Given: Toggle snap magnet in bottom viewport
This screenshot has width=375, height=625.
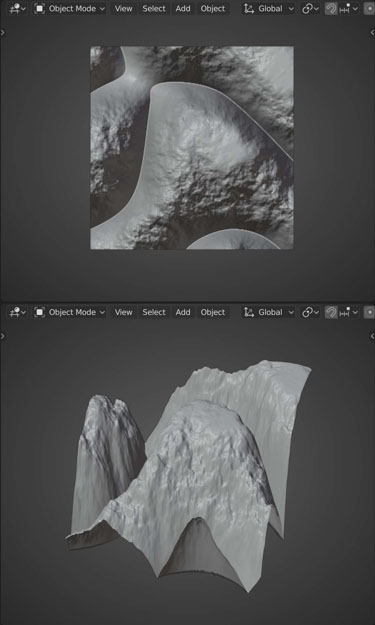Looking at the screenshot, I should click(x=331, y=312).
